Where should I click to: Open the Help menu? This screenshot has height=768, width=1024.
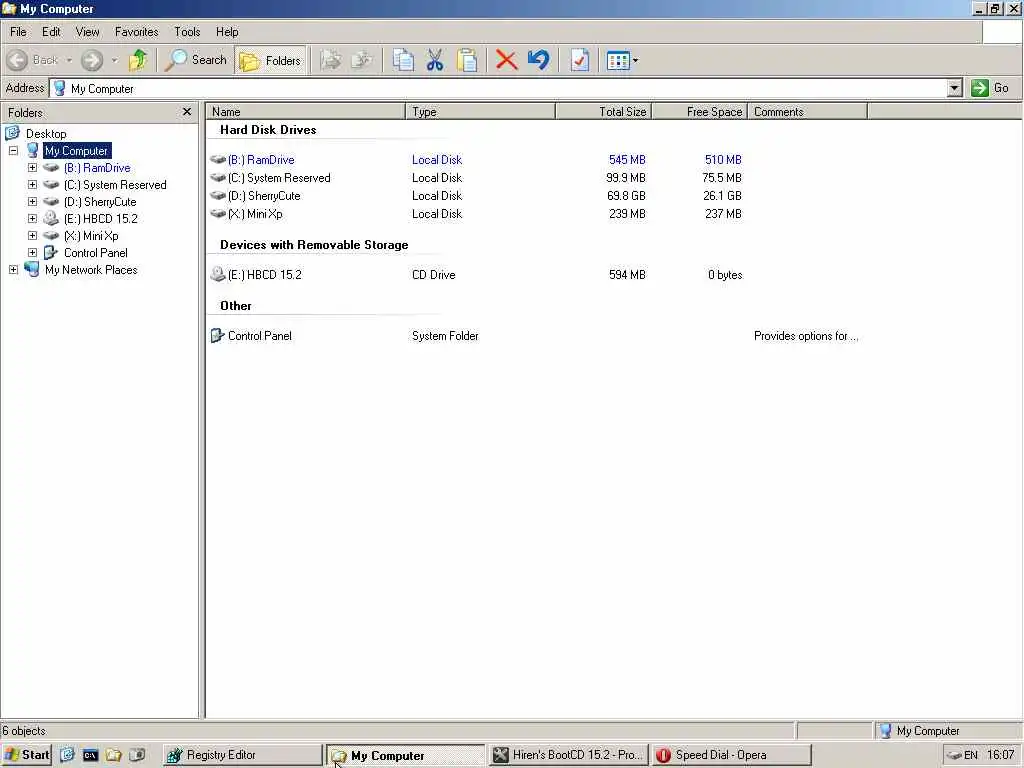click(227, 32)
